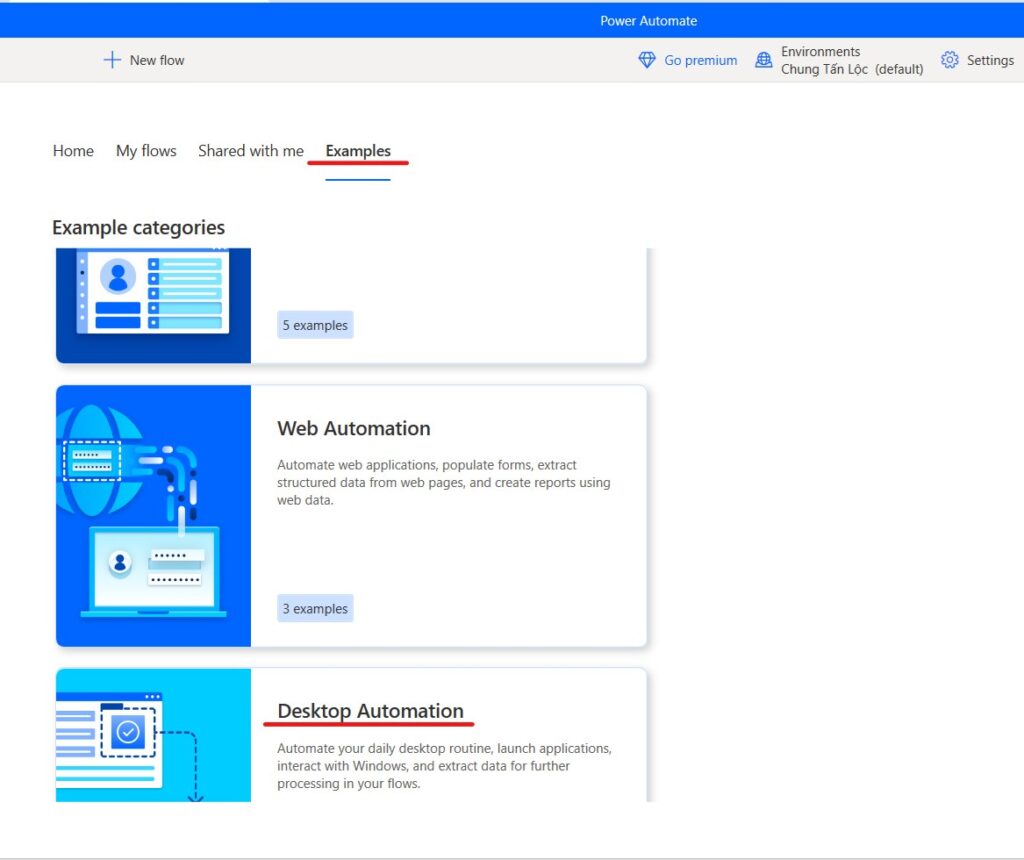This screenshot has width=1024, height=860.
Task: Click the 5 examples badge on first category
Action: pyautogui.click(x=315, y=324)
